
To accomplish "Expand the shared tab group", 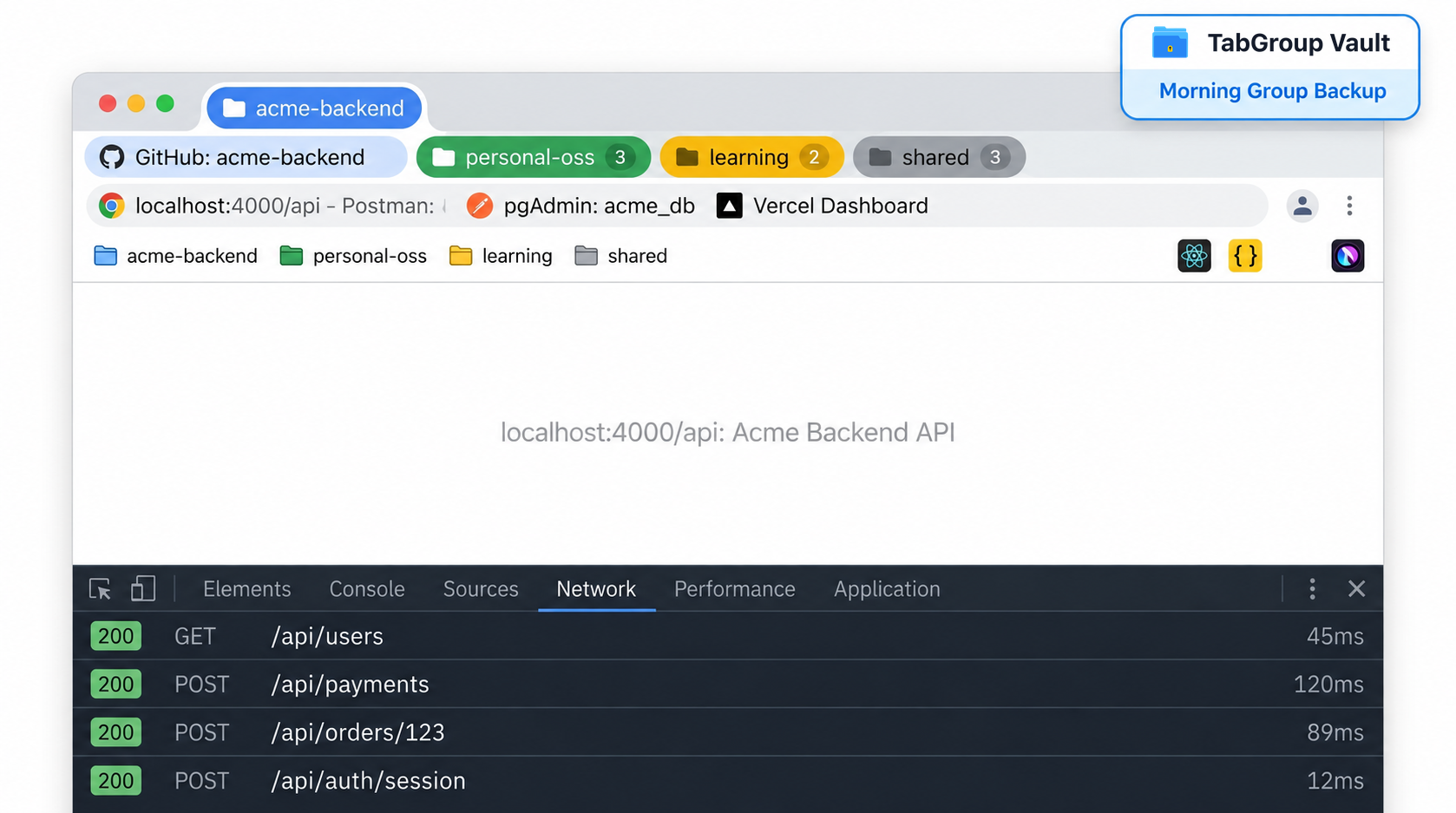I will point(939,157).
